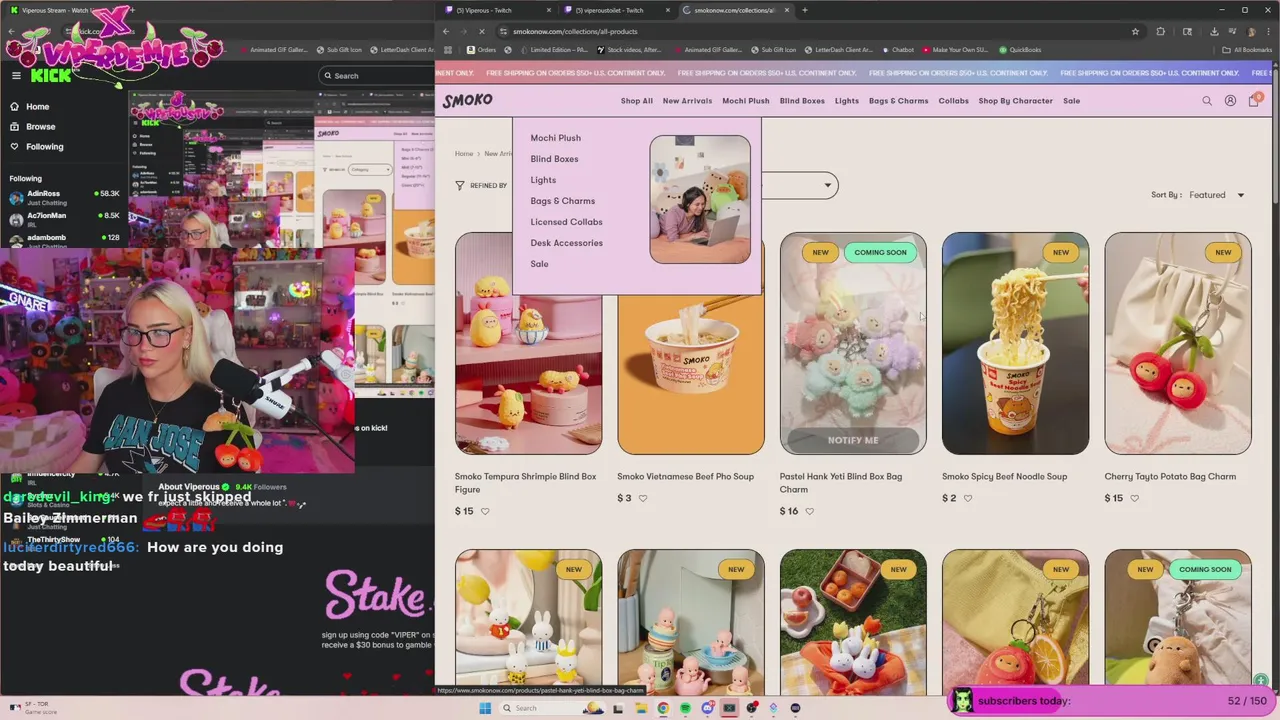Open the Bags & Charms navigation menu
This screenshot has height=720, width=1280.
pos(898,101)
